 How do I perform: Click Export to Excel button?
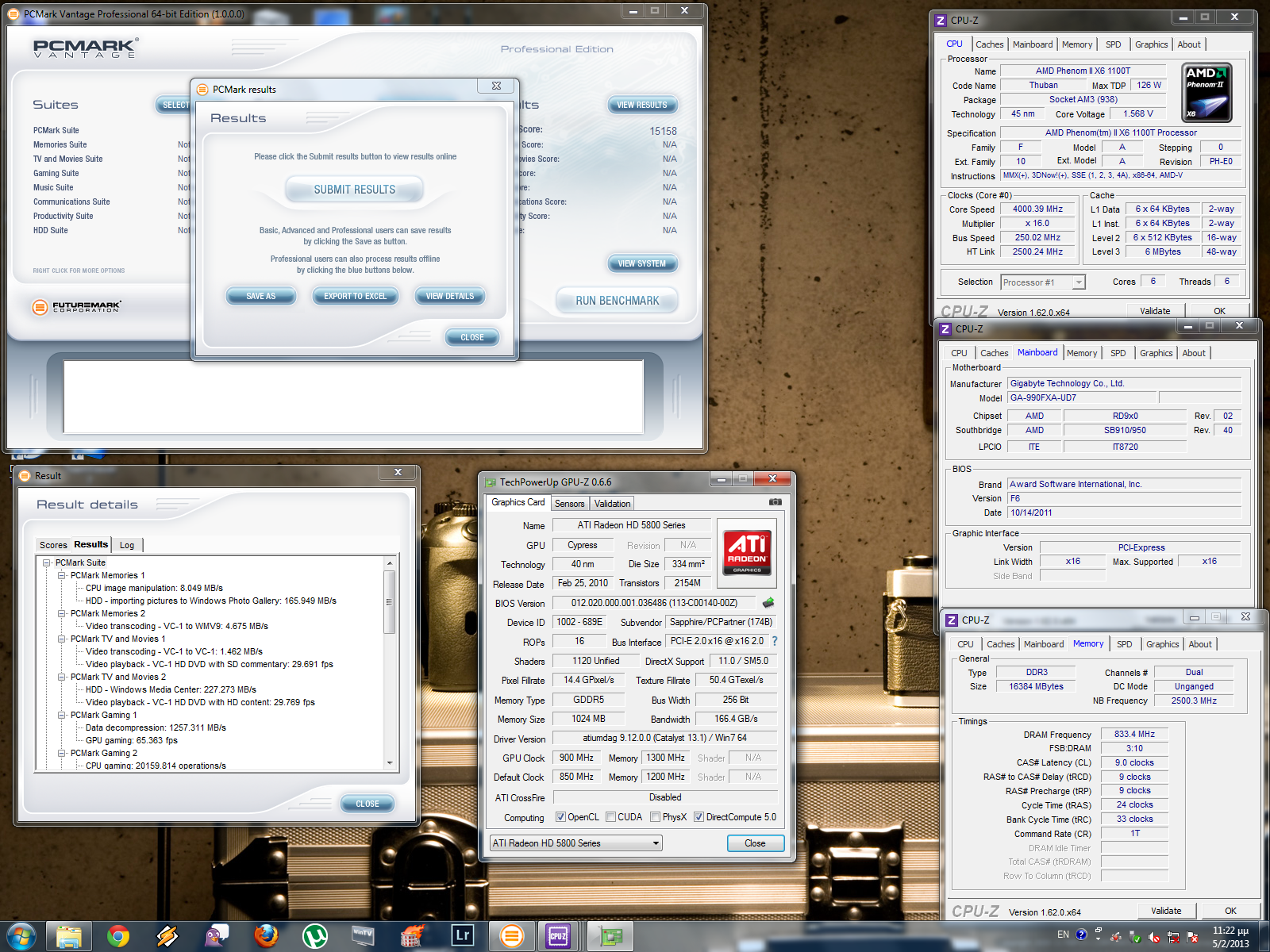pyautogui.click(x=355, y=296)
